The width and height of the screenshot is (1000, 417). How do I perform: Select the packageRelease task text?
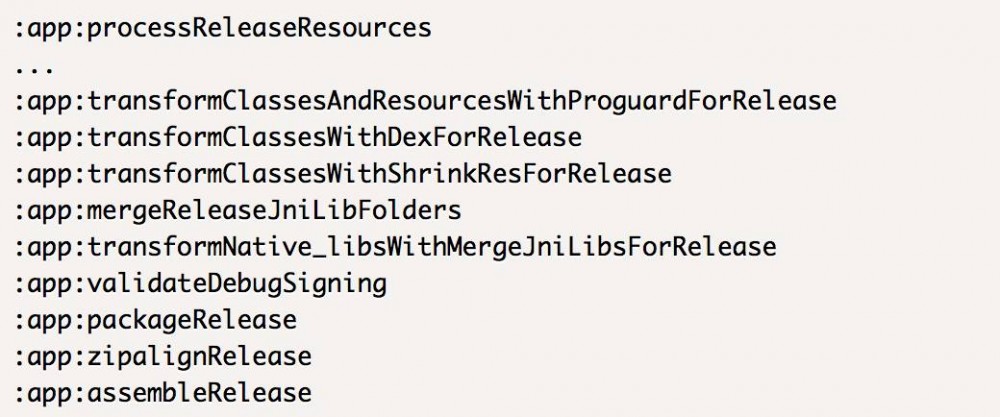[x=192, y=320]
